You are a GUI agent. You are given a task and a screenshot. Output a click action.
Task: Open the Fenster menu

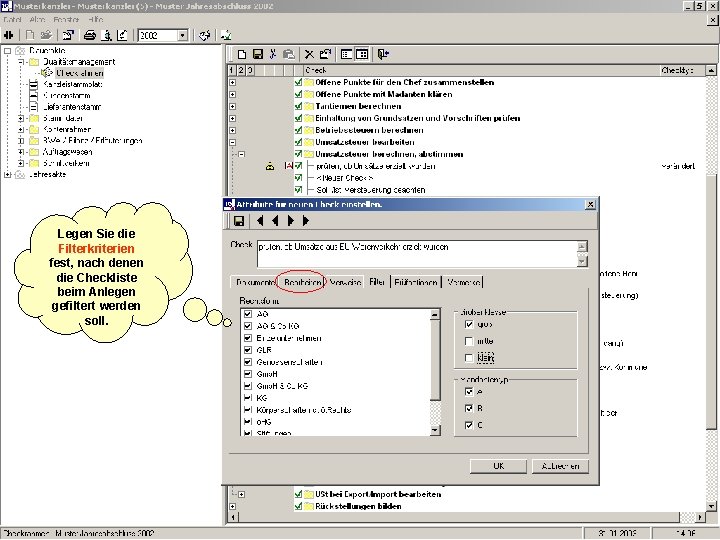(66, 20)
